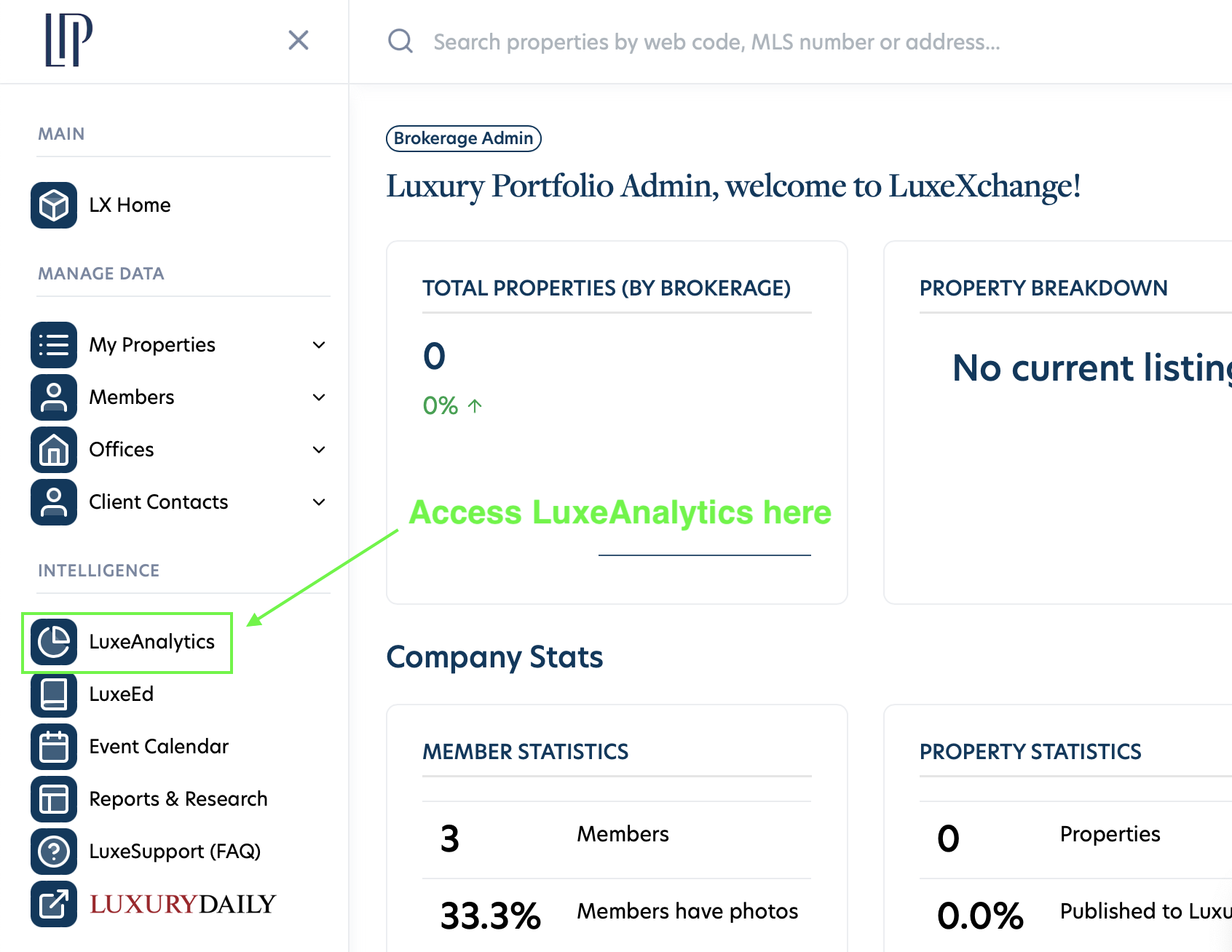The height and width of the screenshot is (952, 1232).
Task: Click the My Properties list icon
Action: [54, 345]
